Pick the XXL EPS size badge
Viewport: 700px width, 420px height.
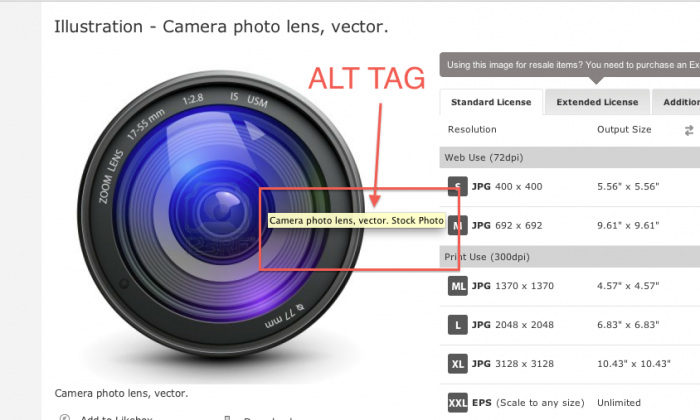458,403
